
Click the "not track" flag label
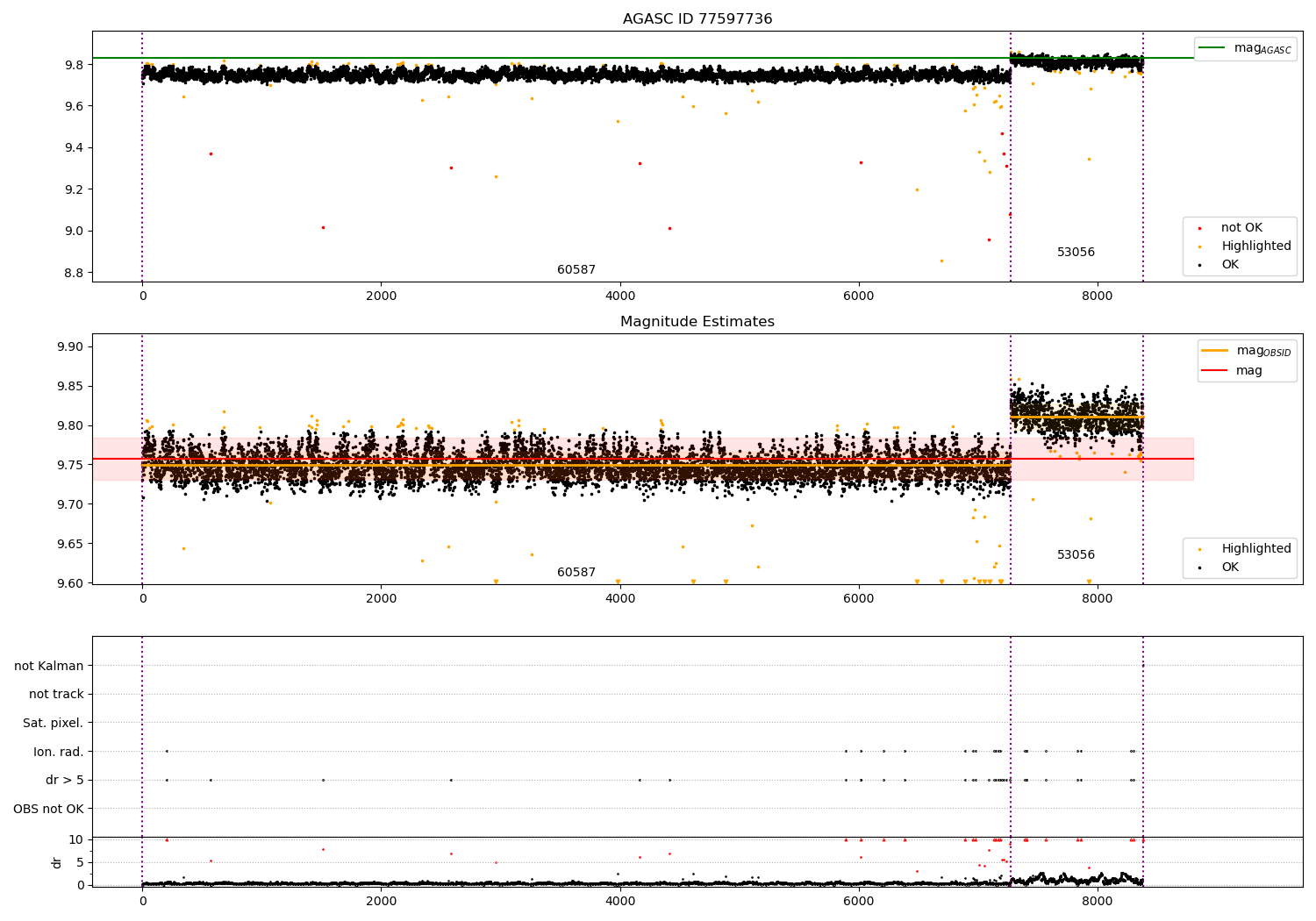[x=56, y=695]
